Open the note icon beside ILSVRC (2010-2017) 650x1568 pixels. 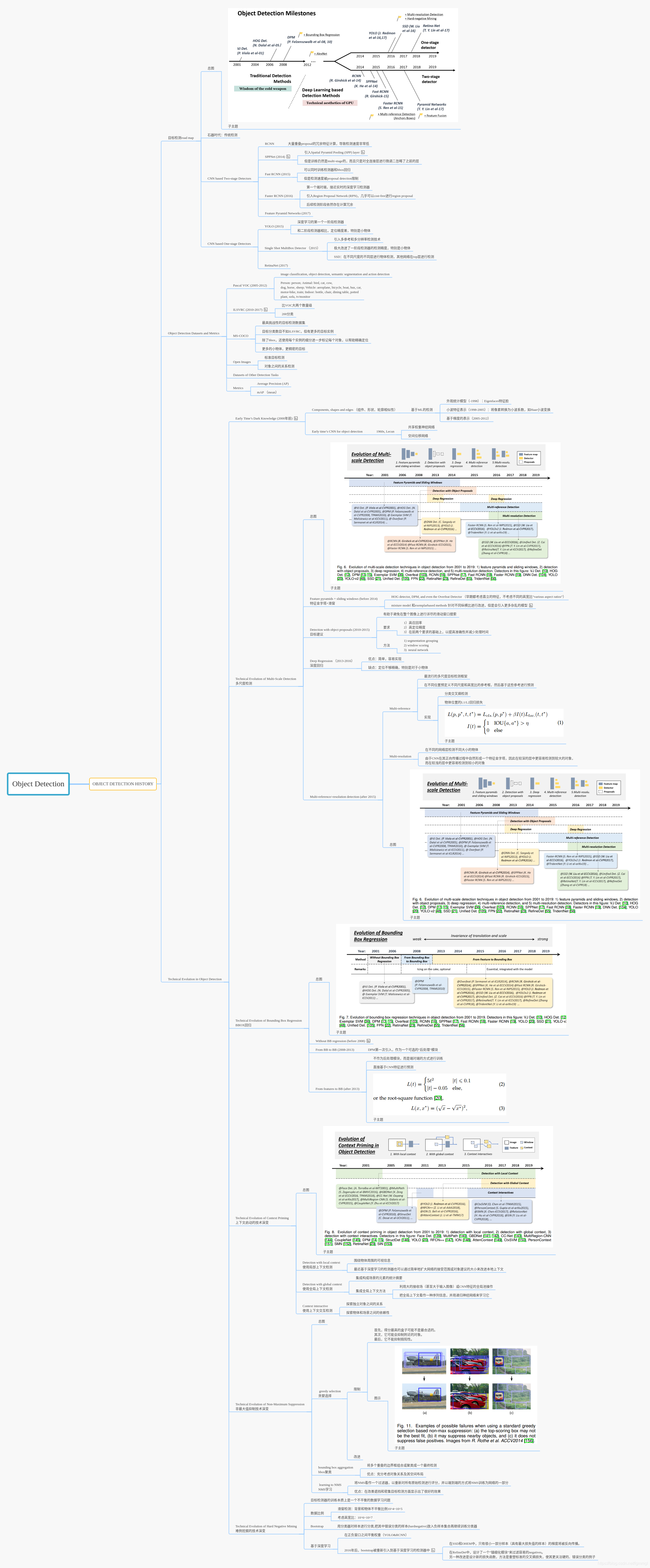pyautogui.click(x=266, y=309)
